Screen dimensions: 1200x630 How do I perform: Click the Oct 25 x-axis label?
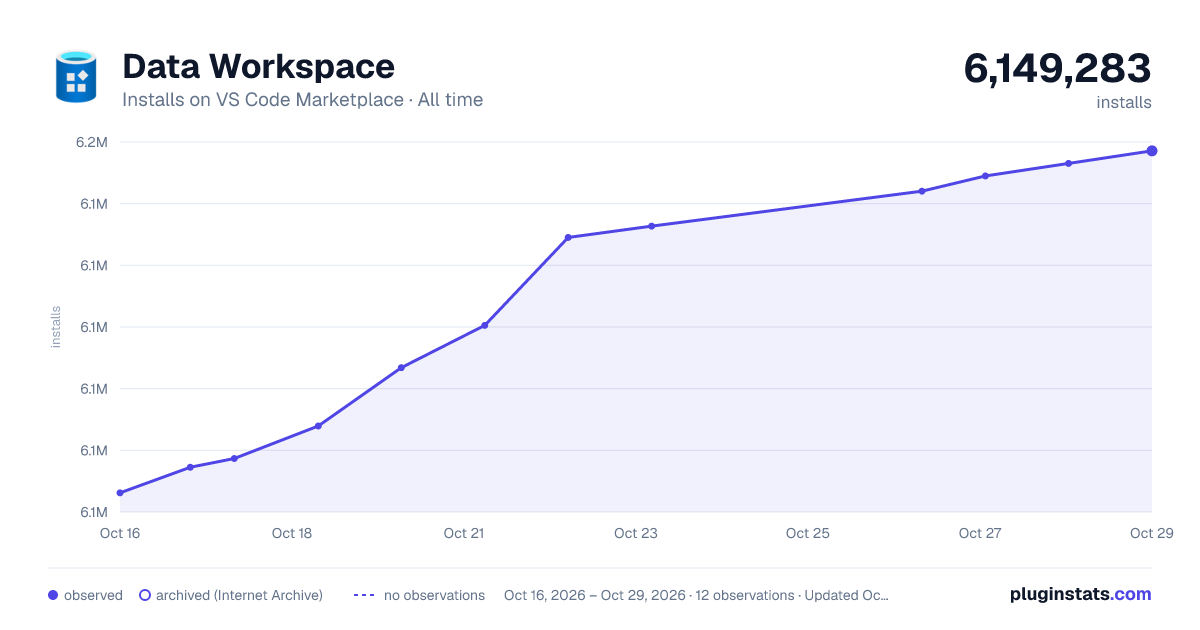pos(808,533)
